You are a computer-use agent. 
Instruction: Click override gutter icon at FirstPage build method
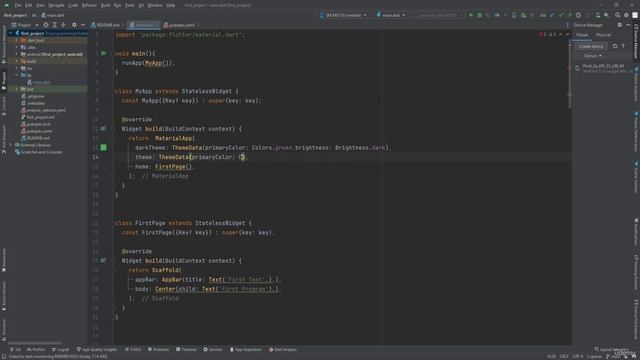click(103, 260)
